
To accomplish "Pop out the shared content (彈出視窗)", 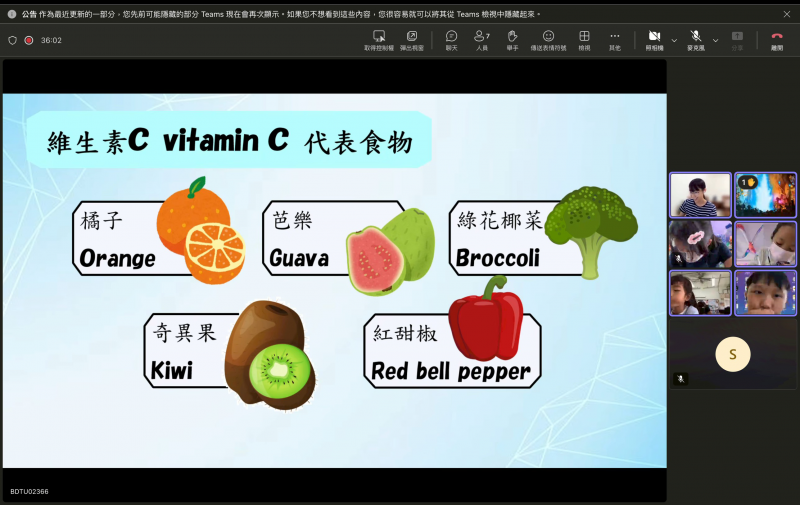I will point(412,40).
